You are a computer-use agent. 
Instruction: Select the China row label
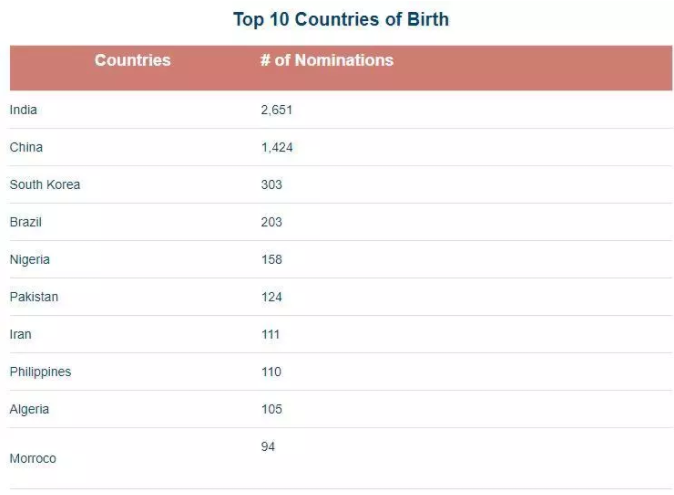click(x=26, y=147)
